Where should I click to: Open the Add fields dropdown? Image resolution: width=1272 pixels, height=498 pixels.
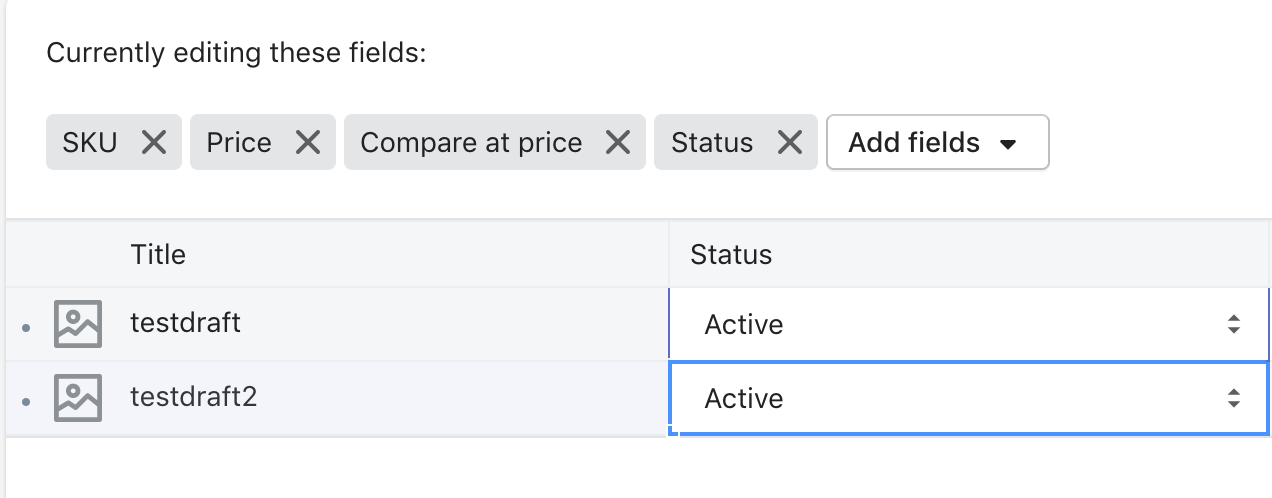coord(937,143)
